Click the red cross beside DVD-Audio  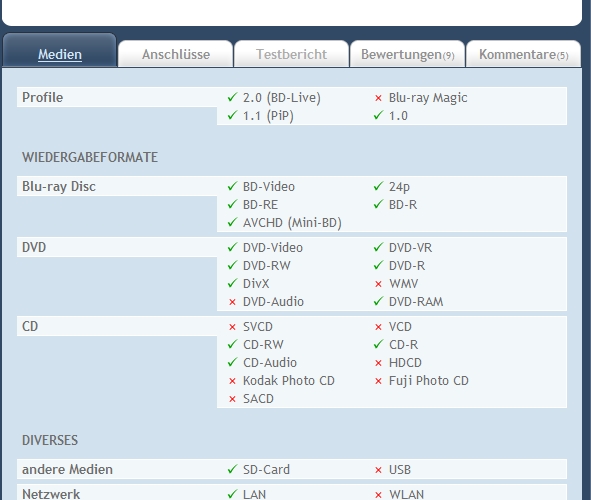[x=233, y=302]
